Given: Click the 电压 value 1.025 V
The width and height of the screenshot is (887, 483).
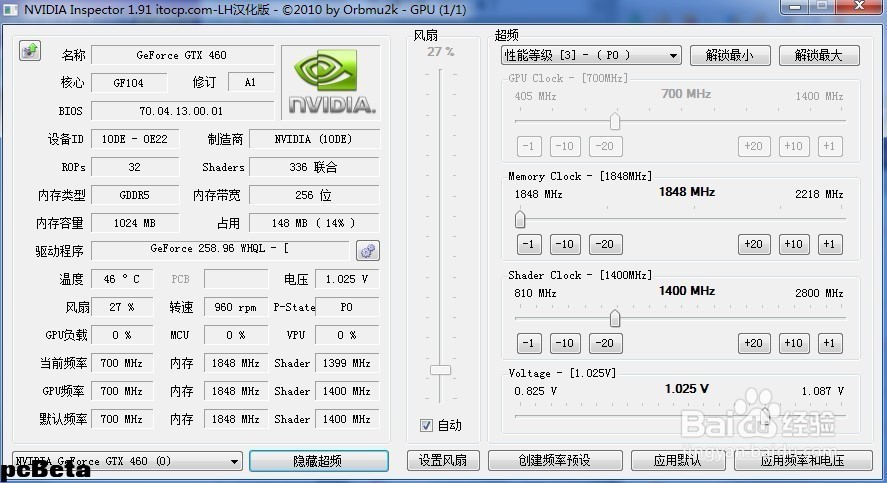Looking at the screenshot, I should pos(347,279).
